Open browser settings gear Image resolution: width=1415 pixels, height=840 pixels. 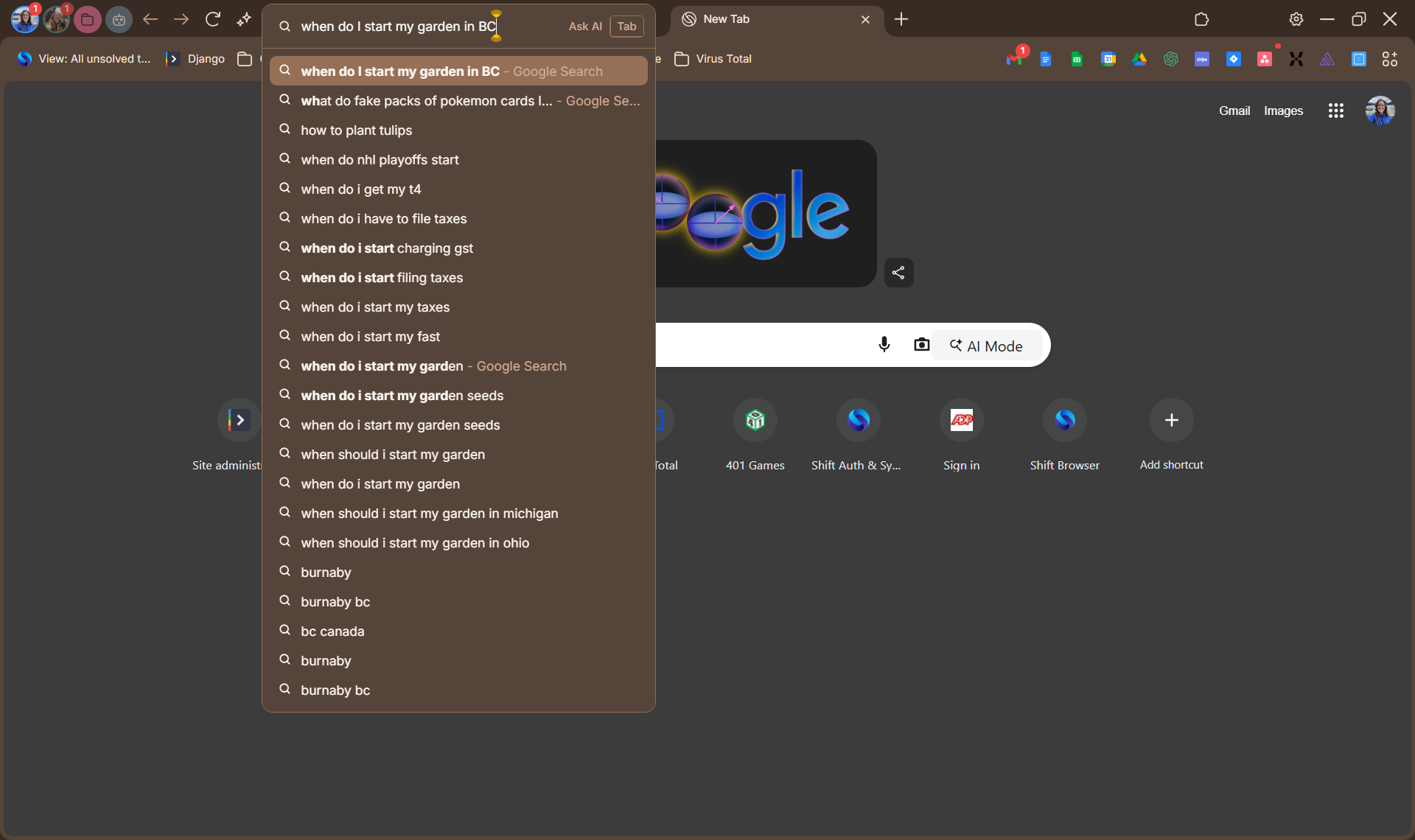click(1296, 19)
